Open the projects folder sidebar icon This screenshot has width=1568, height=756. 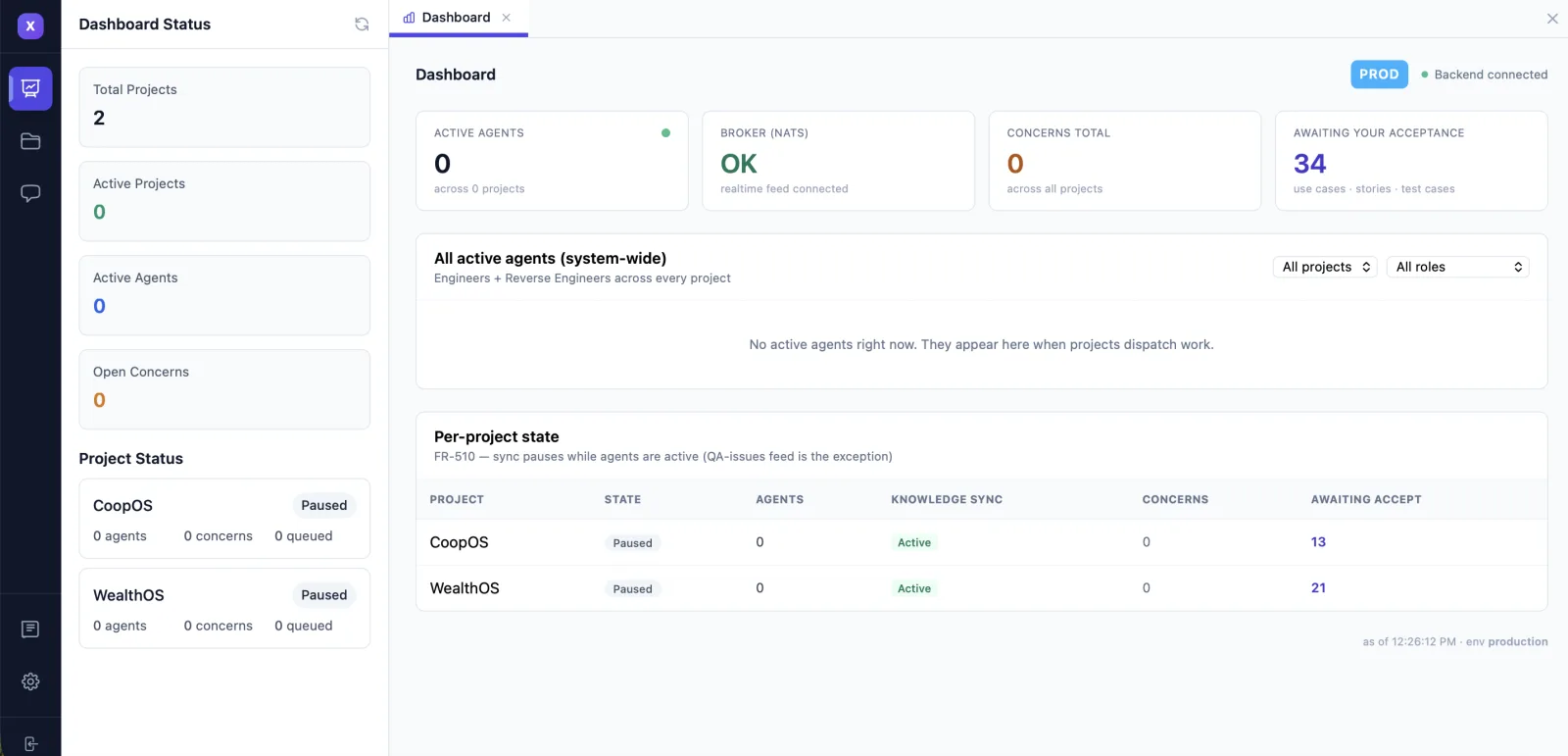[30, 141]
